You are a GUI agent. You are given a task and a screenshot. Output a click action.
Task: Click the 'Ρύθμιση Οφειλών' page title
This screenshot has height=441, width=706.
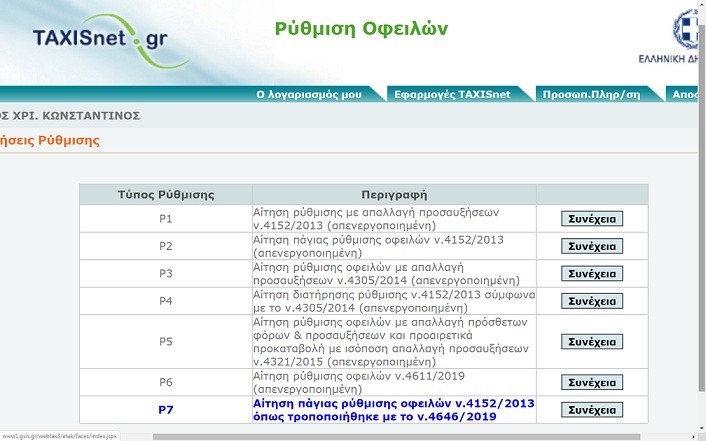pyautogui.click(x=361, y=28)
